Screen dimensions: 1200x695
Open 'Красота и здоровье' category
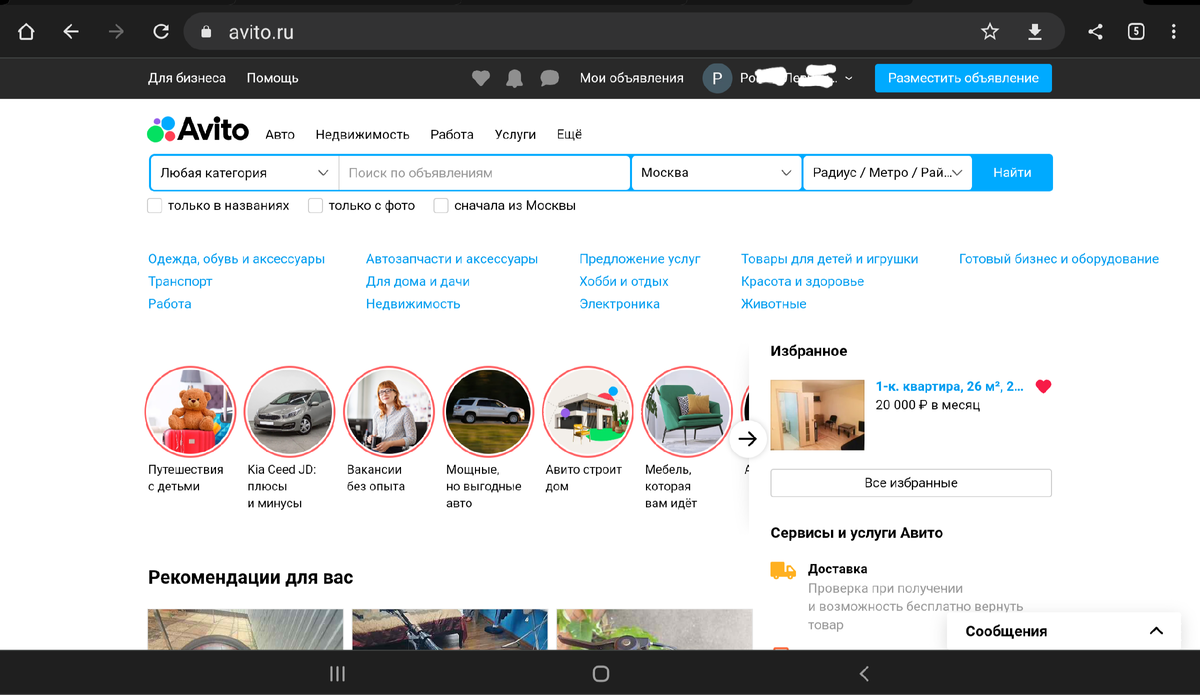[x=802, y=281]
